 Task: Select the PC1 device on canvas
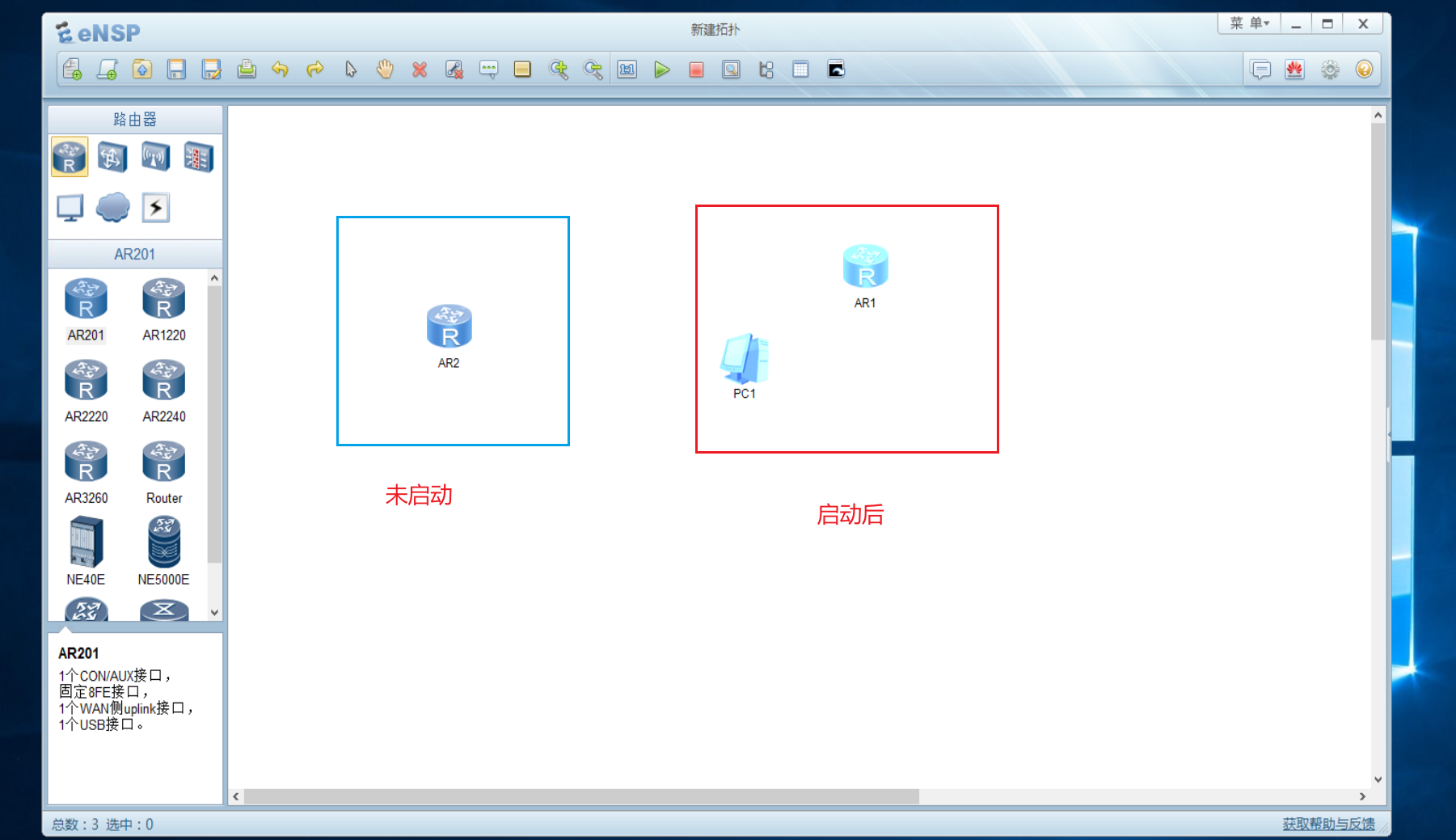coord(745,358)
